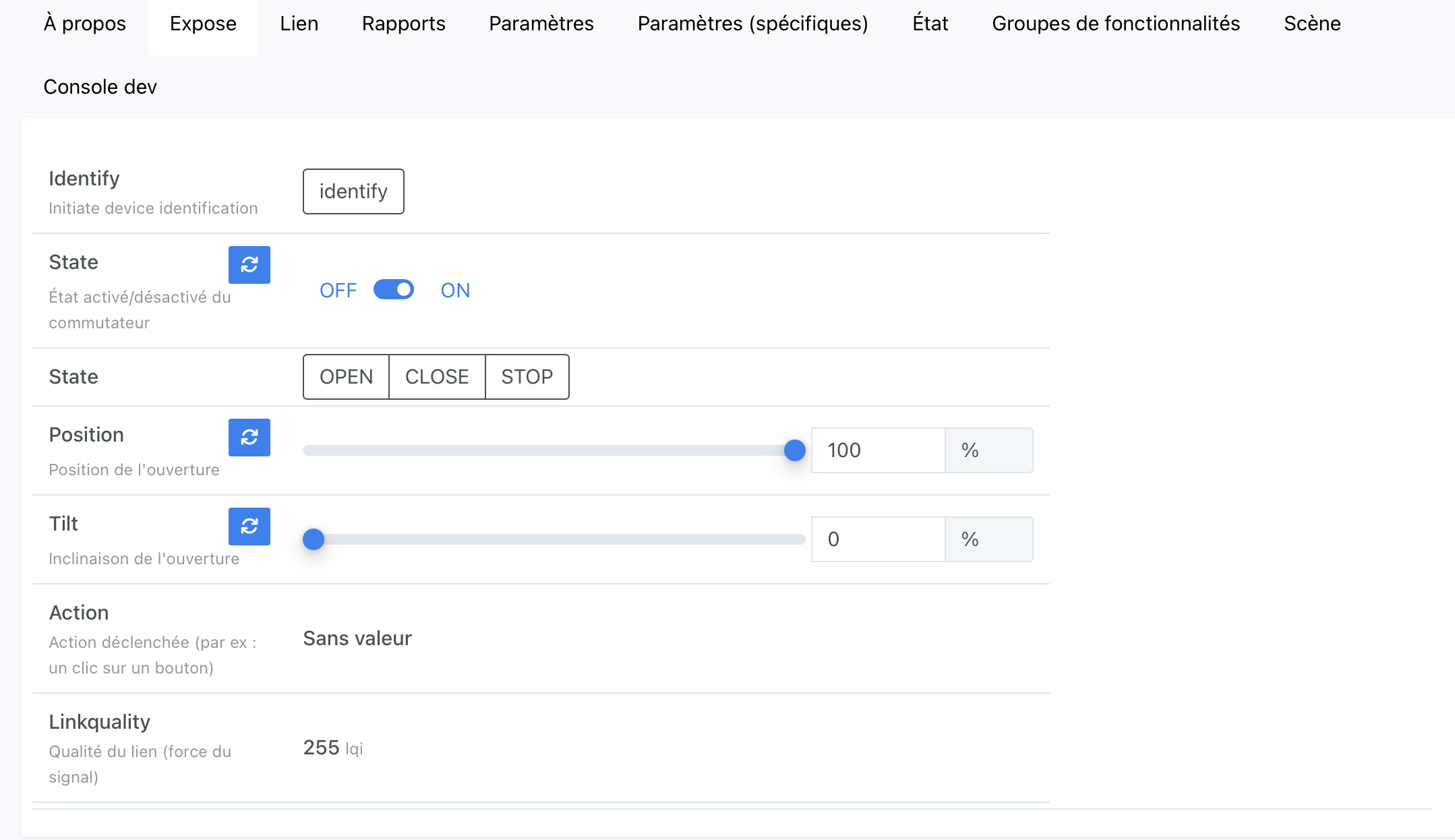Focus the Tilt percentage input field
The image size is (1455, 840).
[877, 539]
